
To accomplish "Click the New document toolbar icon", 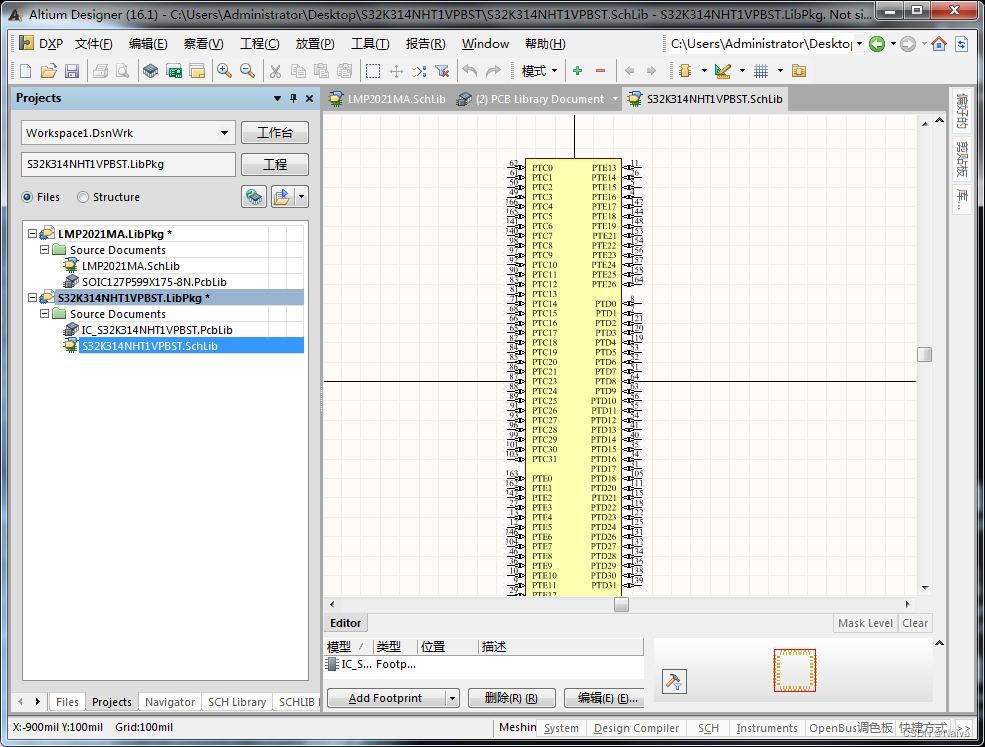I will click(x=26, y=71).
